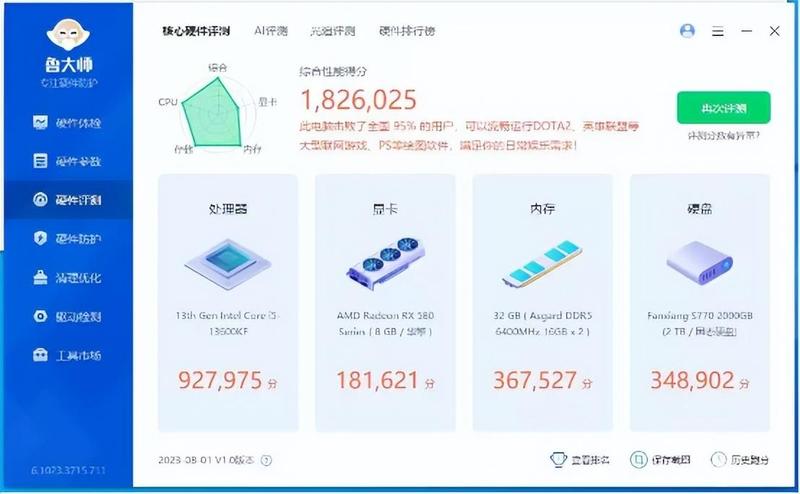Click the save screenshot icon

pyautogui.click(x=638, y=460)
